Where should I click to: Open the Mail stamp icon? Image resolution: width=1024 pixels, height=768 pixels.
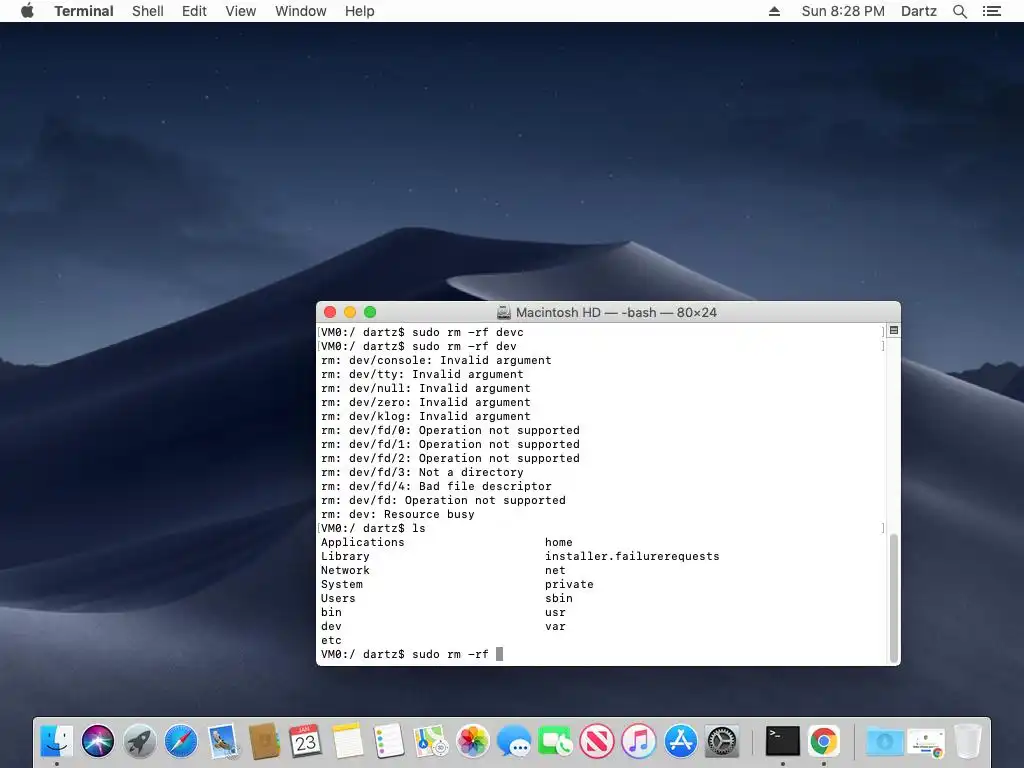[x=223, y=741]
